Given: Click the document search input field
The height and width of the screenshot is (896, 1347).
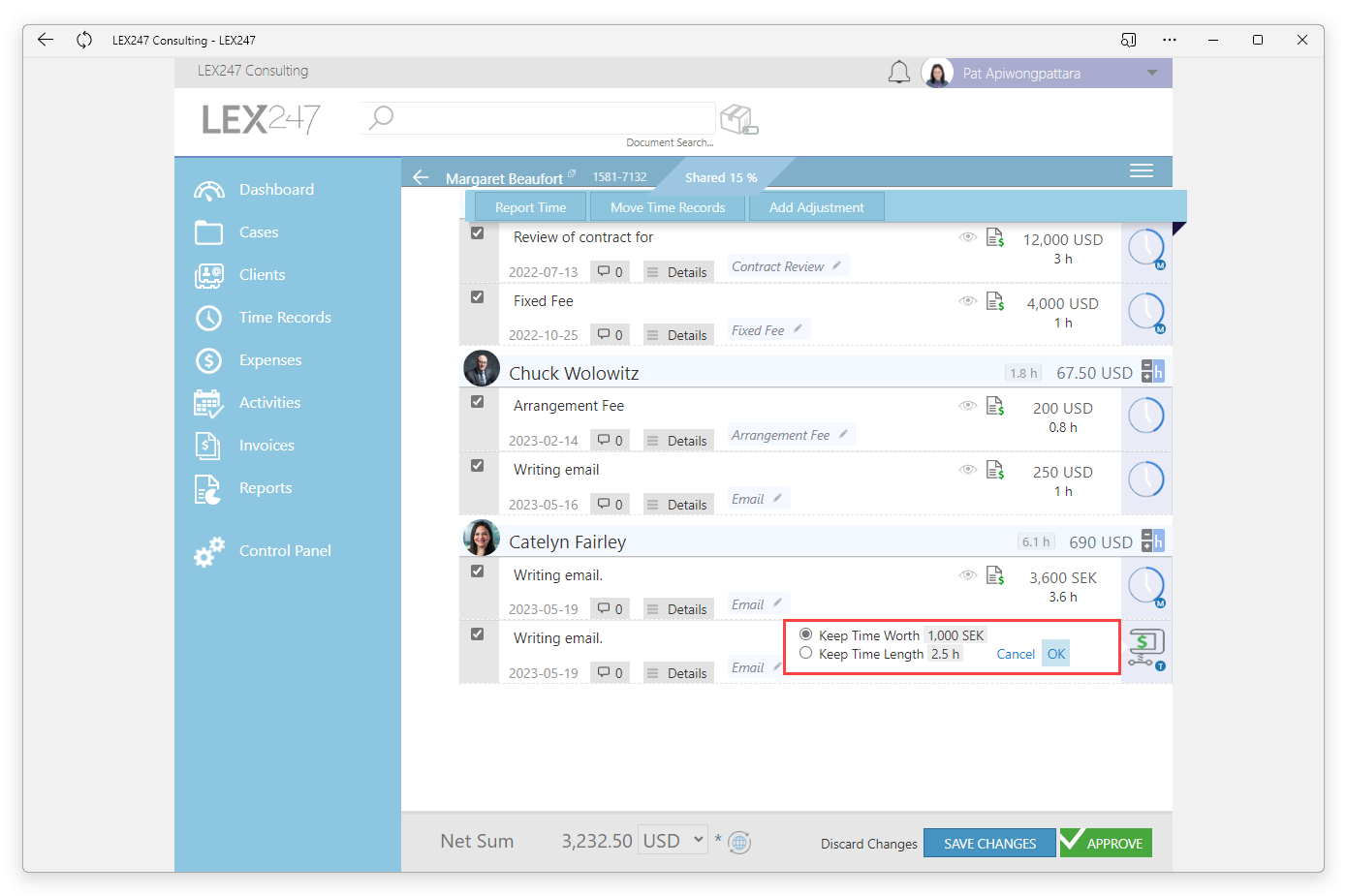Looking at the screenshot, I should tap(538, 118).
